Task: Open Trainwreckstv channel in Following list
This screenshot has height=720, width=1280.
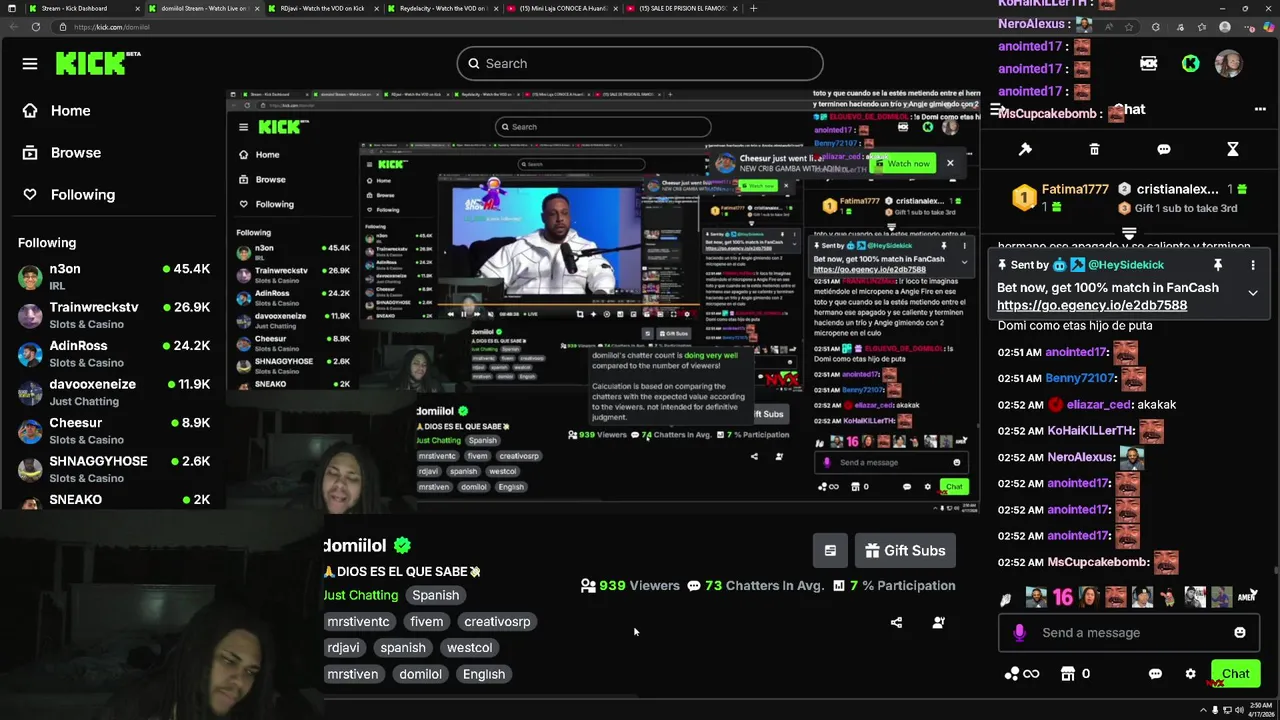Action: tap(114, 315)
